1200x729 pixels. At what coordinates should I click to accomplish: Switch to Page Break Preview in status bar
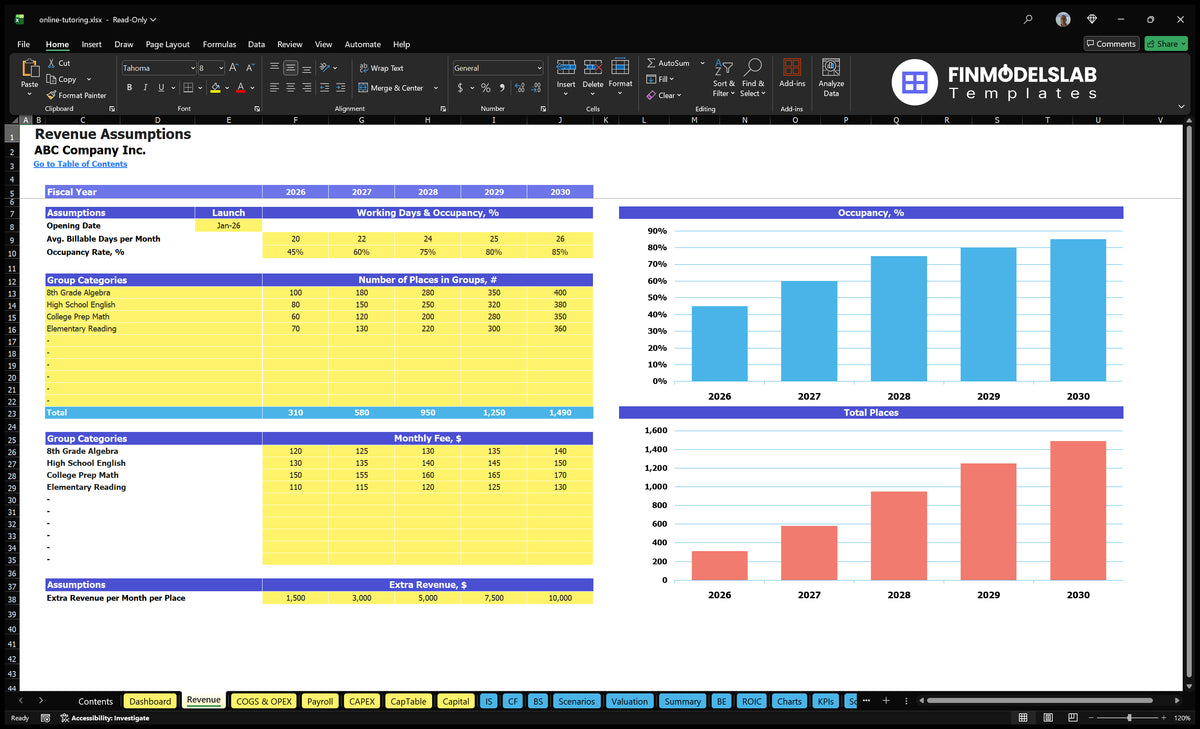[1074, 717]
